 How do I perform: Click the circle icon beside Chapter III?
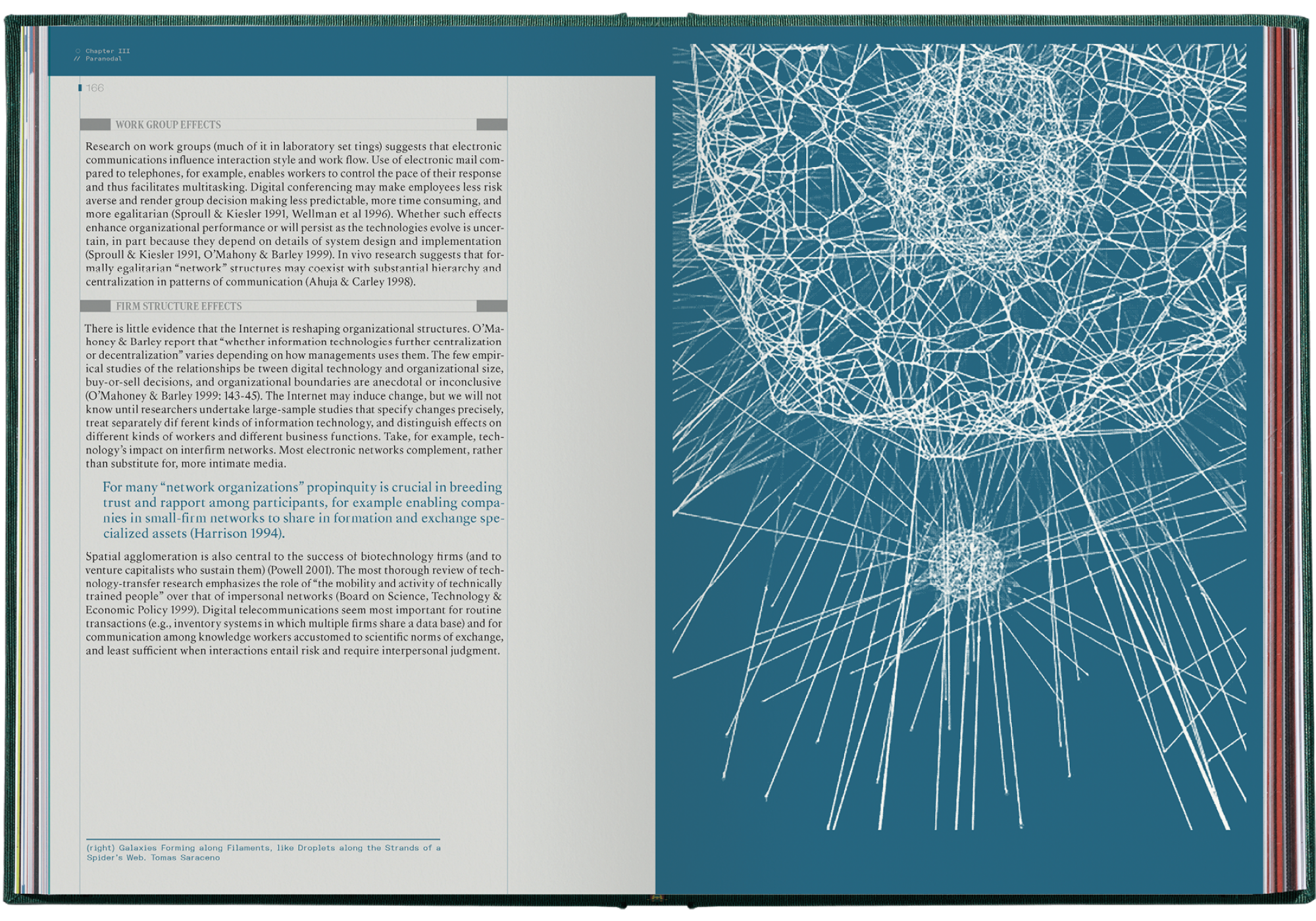click(78, 51)
